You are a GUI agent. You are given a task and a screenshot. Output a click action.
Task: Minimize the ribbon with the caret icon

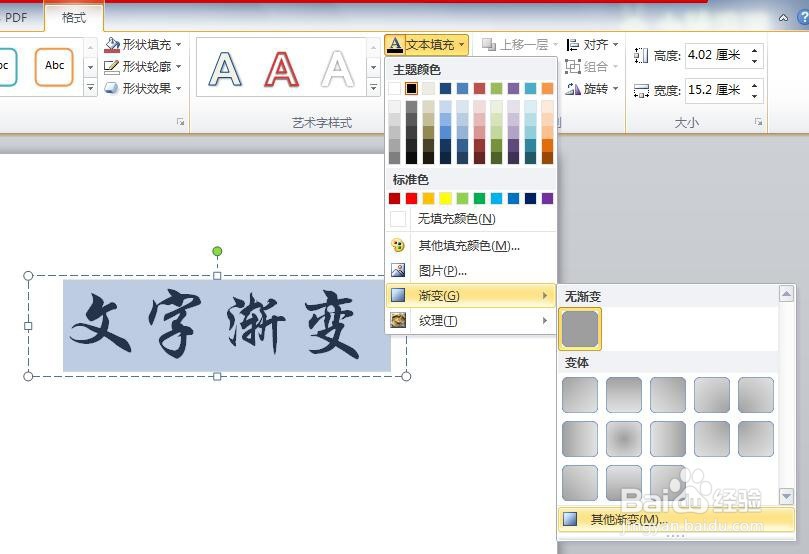[783, 18]
